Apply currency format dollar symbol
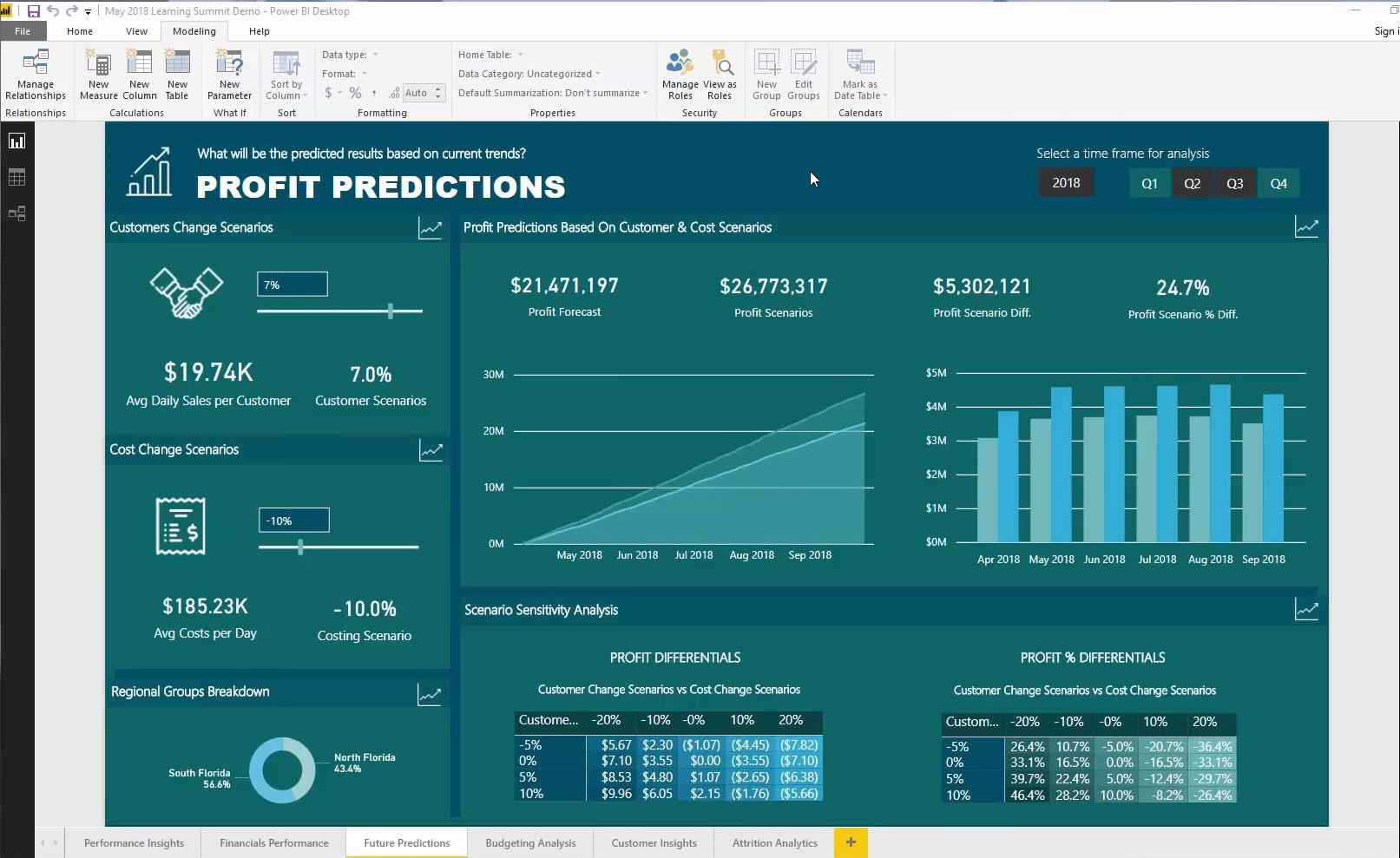1400x858 pixels. tap(329, 93)
